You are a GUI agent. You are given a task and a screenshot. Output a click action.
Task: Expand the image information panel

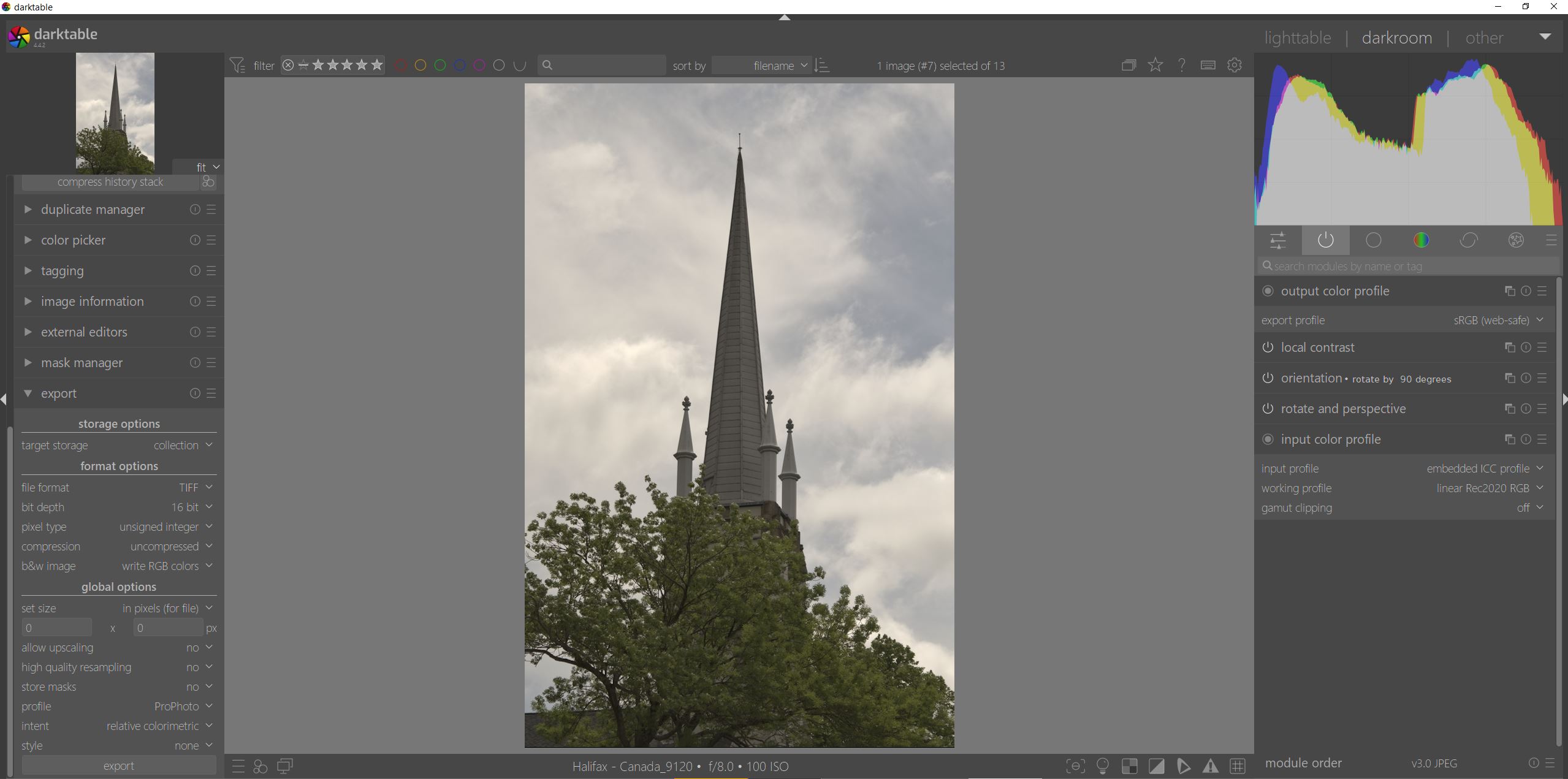[92, 302]
